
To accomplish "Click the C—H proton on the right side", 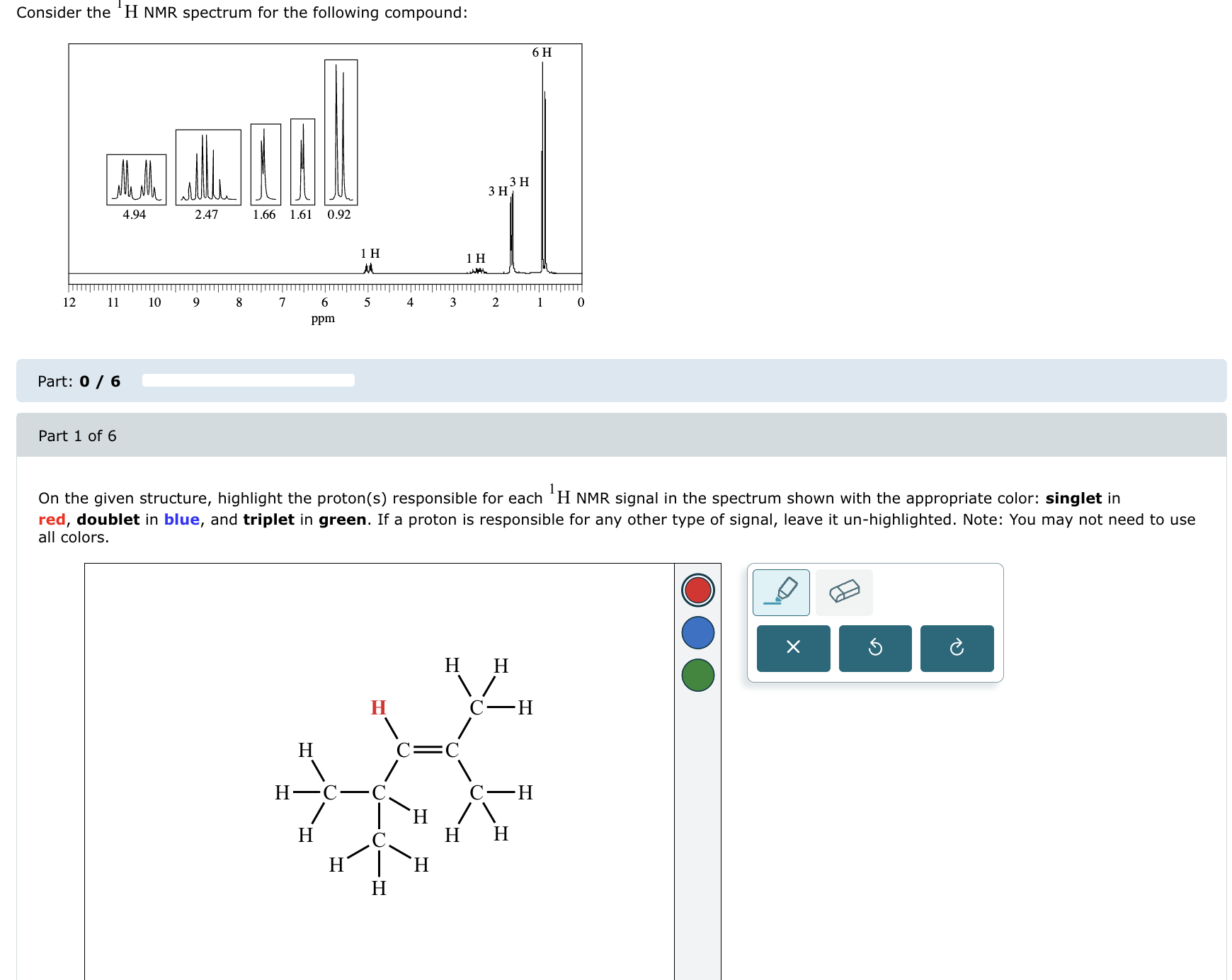I will (525, 792).
